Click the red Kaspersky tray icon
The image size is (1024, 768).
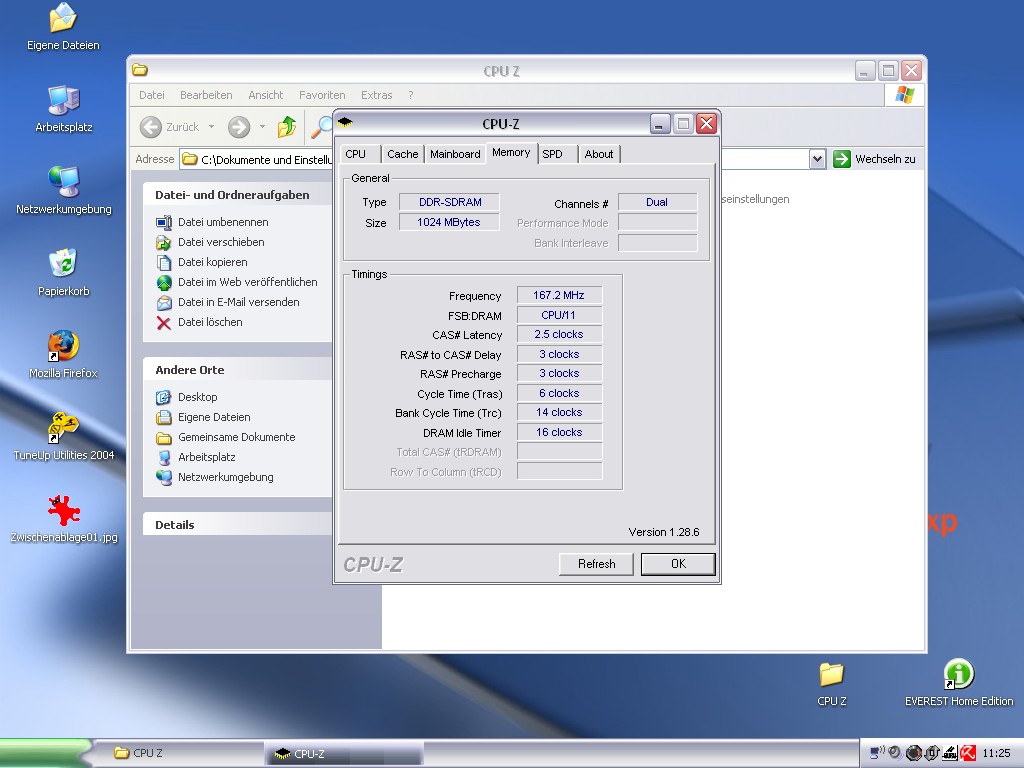coord(968,753)
